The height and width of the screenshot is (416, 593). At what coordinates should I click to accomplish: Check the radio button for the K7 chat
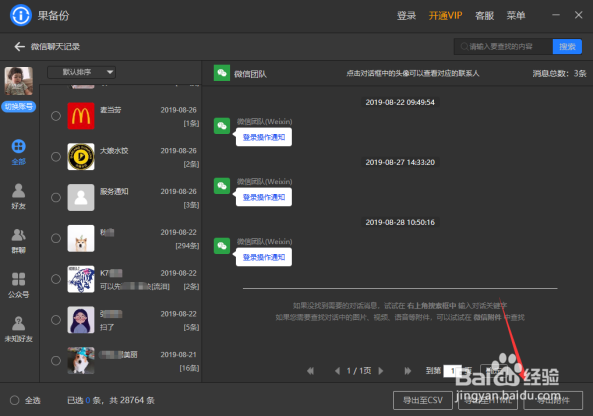coord(56,279)
